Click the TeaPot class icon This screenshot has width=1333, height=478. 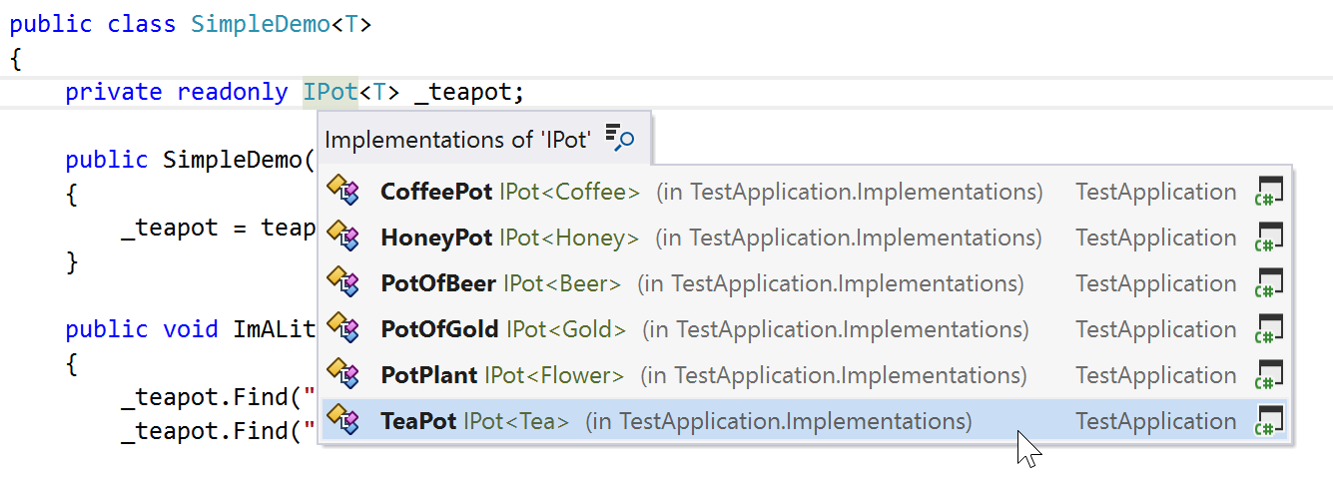[x=343, y=421]
